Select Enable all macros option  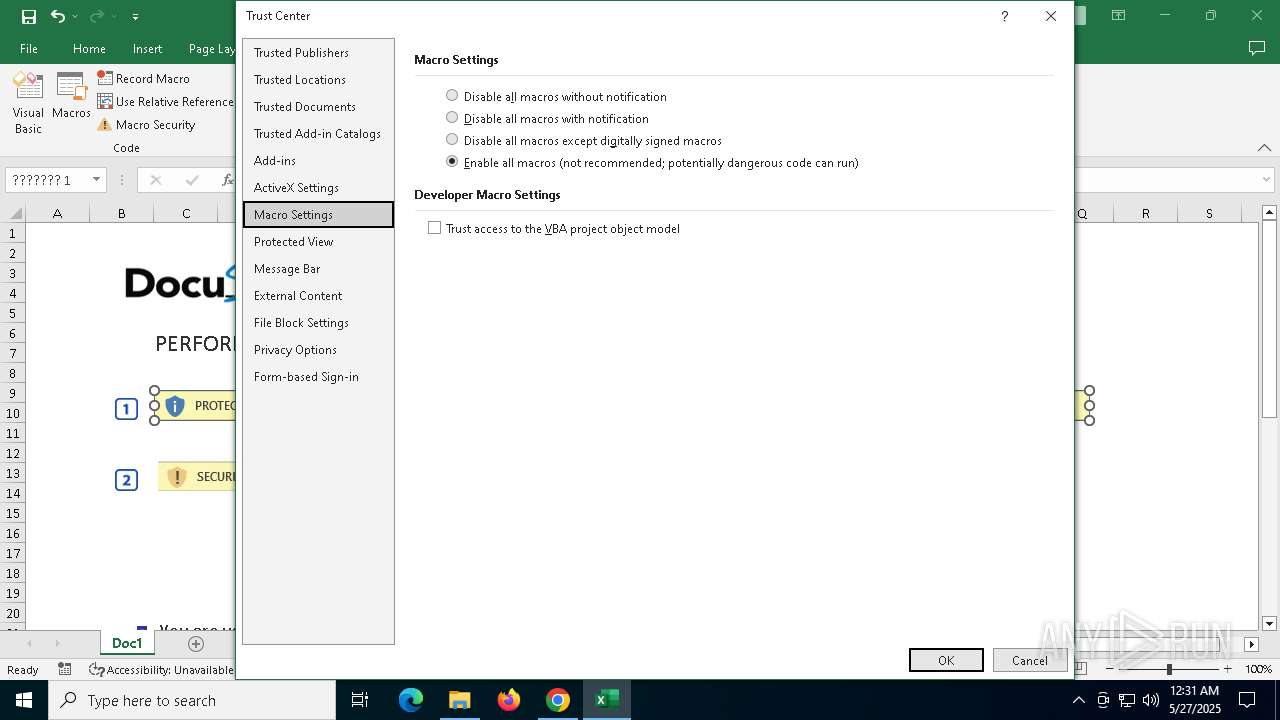[652, 162]
